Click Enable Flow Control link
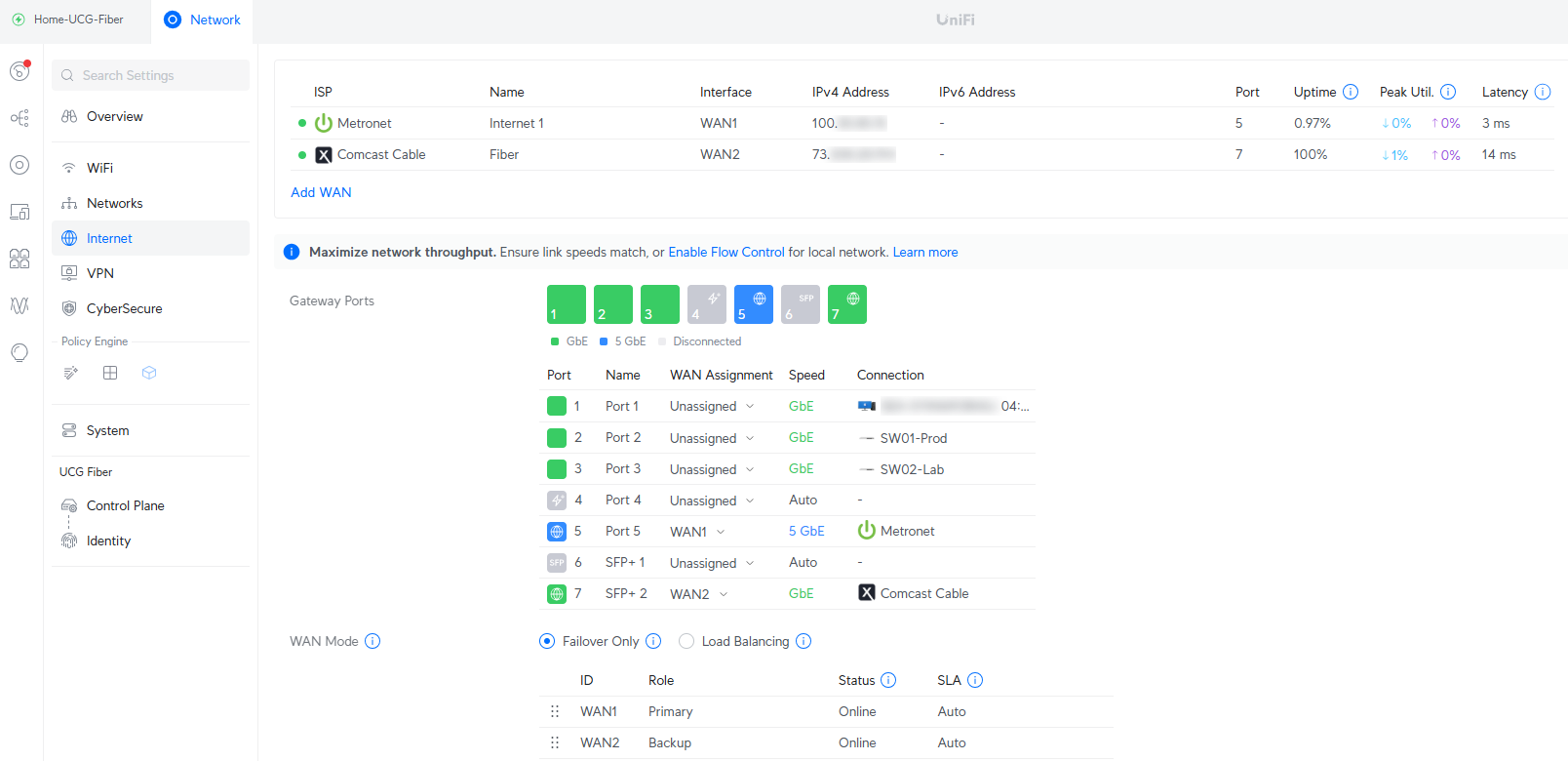Screen dimensions: 1568x761 click(x=725, y=252)
